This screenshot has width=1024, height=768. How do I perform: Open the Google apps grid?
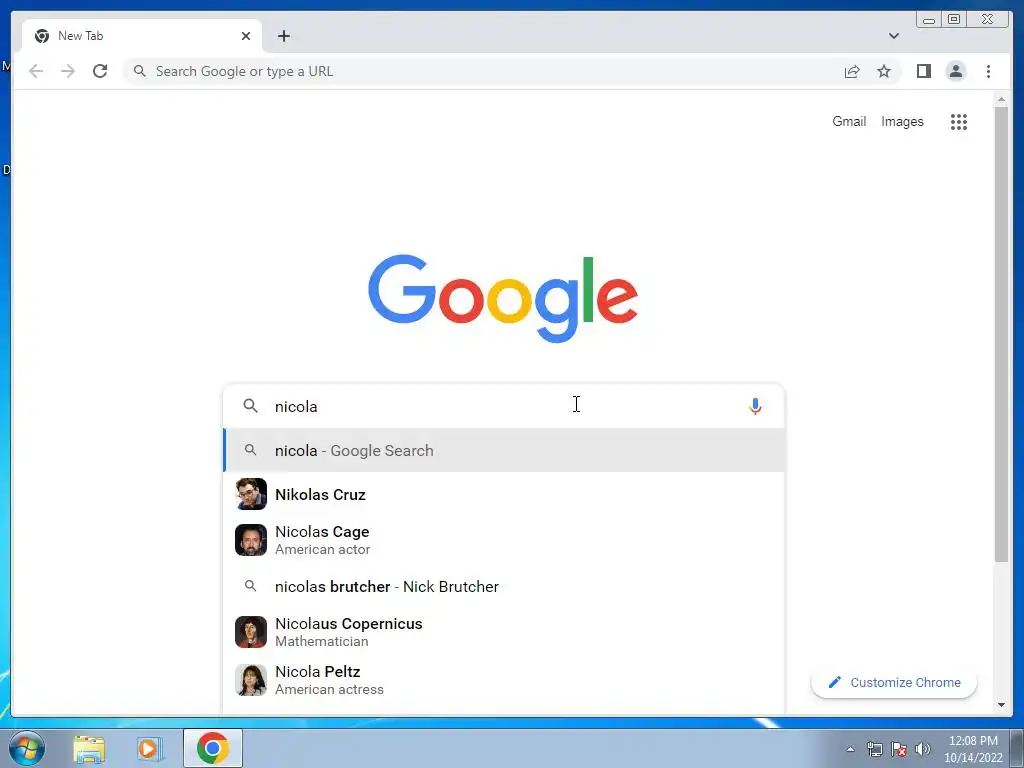tap(958, 121)
